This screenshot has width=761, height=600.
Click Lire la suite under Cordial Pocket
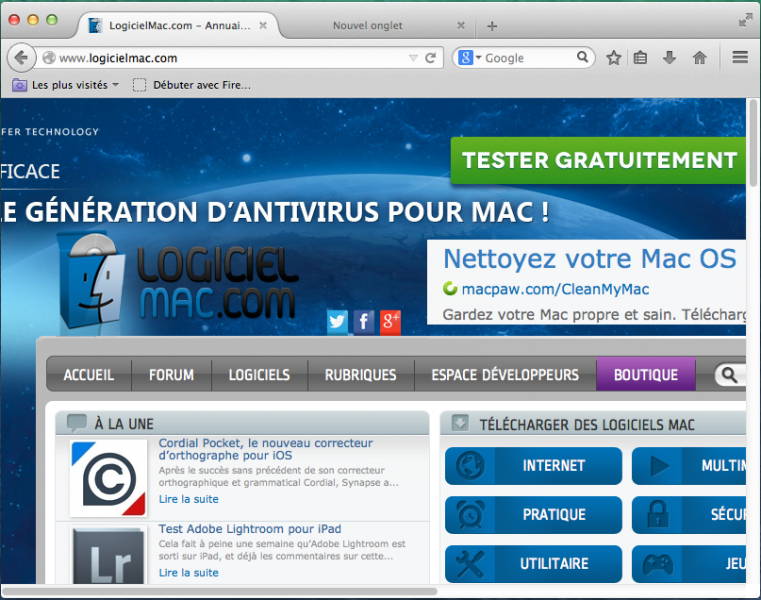tap(188, 499)
